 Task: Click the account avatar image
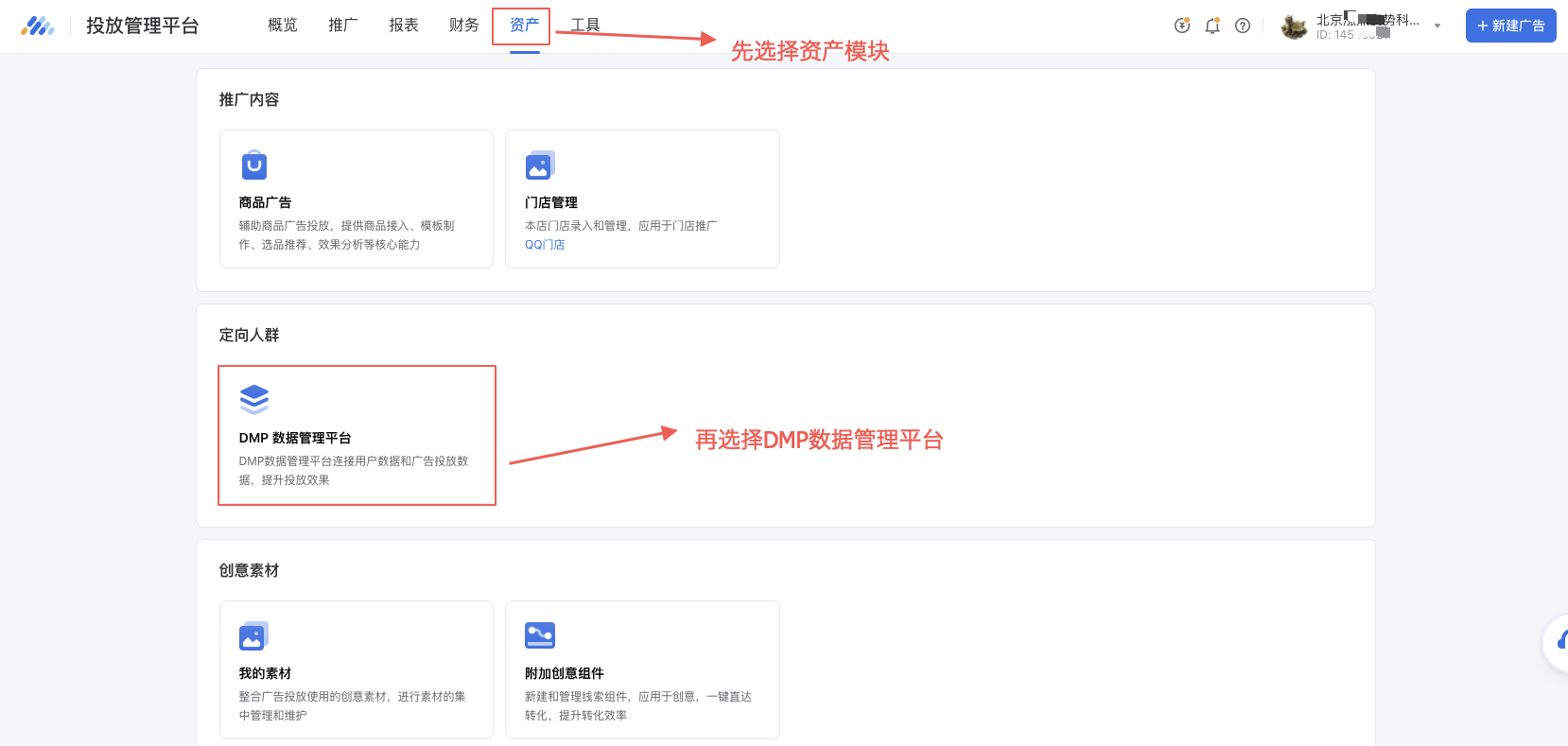1294,26
